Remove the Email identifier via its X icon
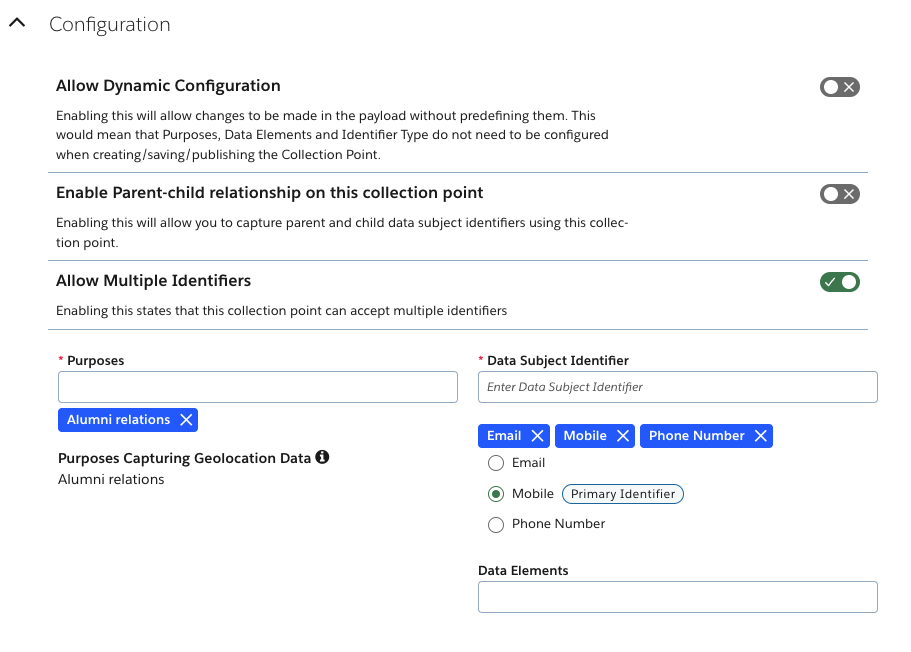 536,435
